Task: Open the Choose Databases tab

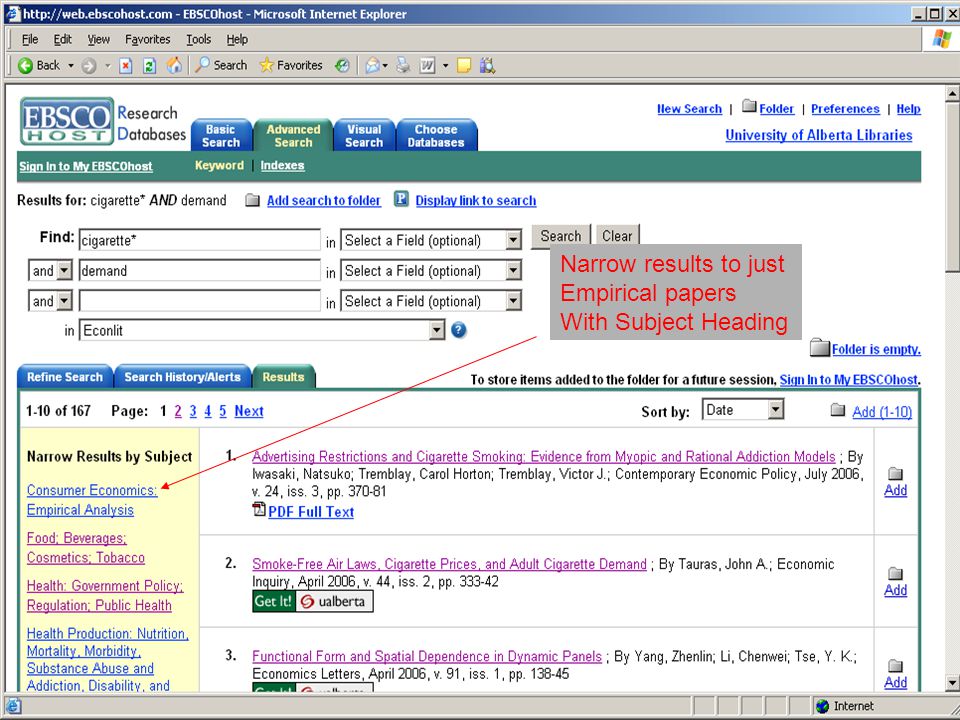Action: (436, 135)
